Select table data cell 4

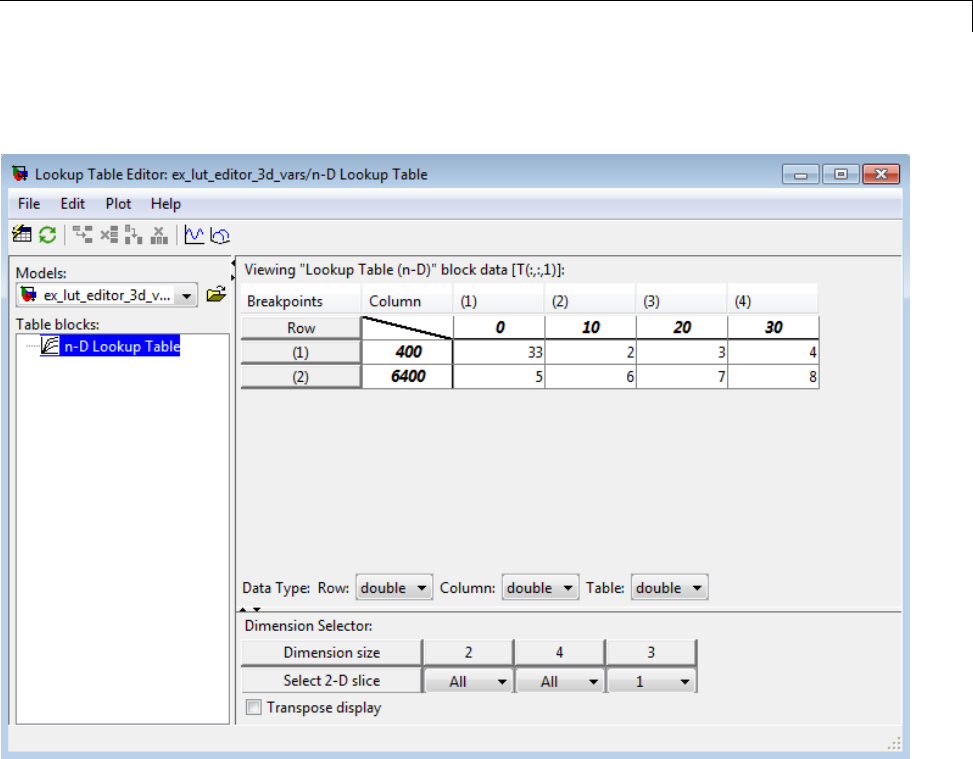click(773, 353)
